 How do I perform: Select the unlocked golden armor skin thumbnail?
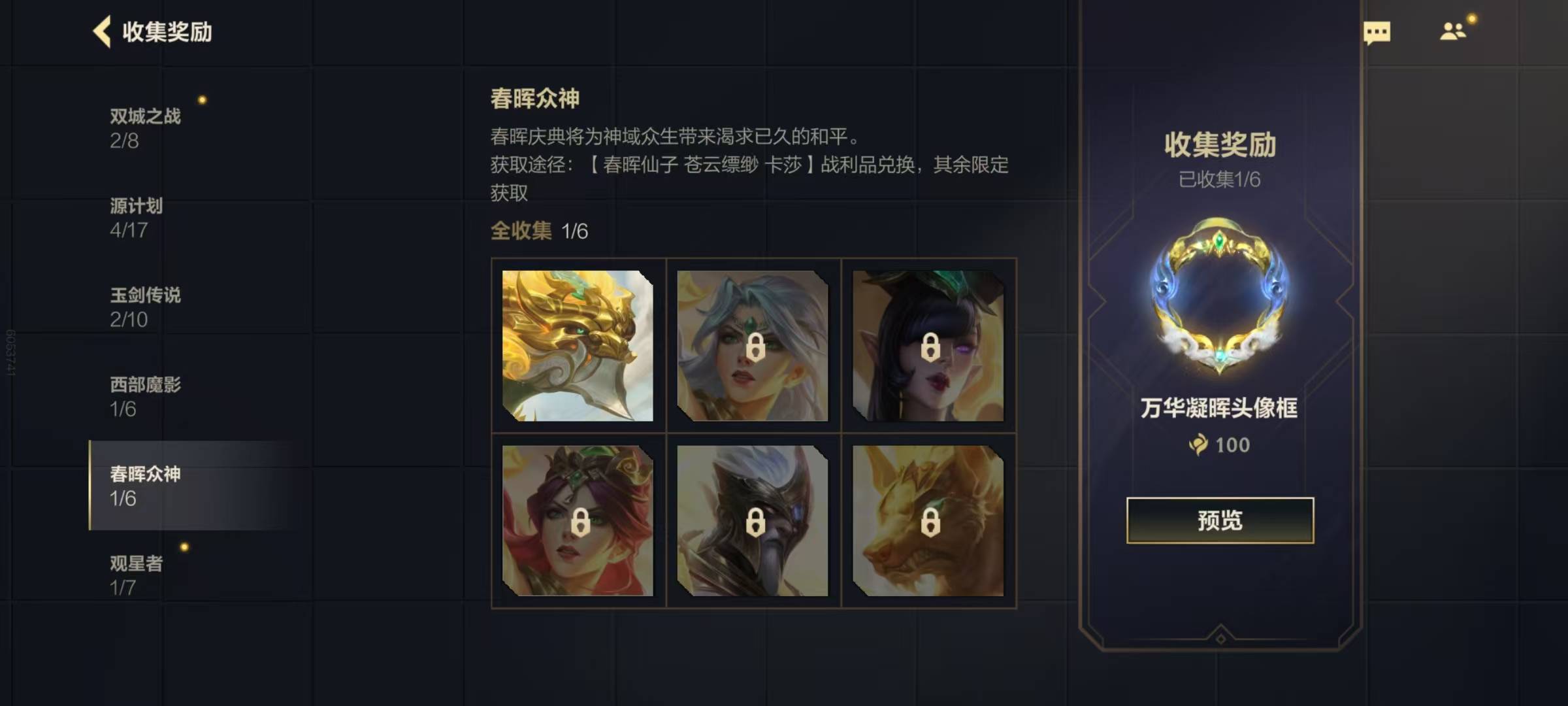578,346
